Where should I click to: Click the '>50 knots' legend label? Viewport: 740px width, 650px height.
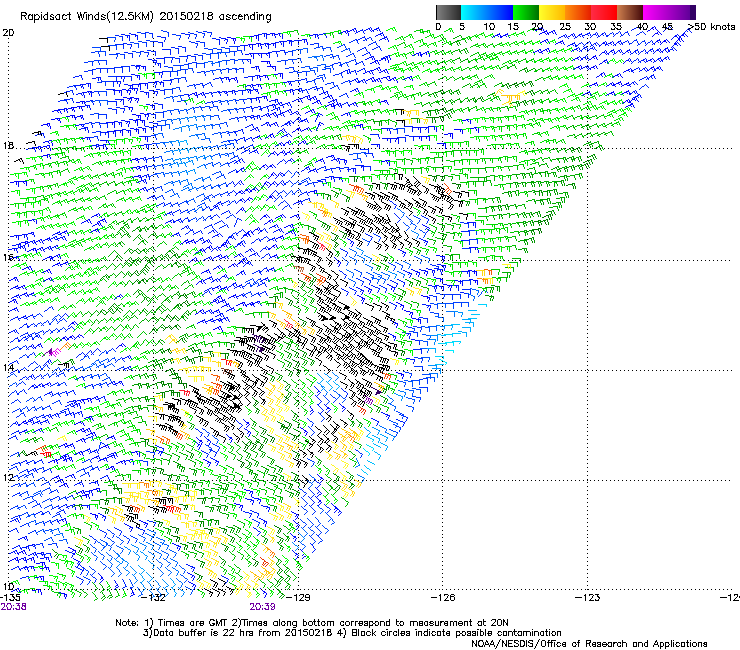pyautogui.click(x=712, y=27)
